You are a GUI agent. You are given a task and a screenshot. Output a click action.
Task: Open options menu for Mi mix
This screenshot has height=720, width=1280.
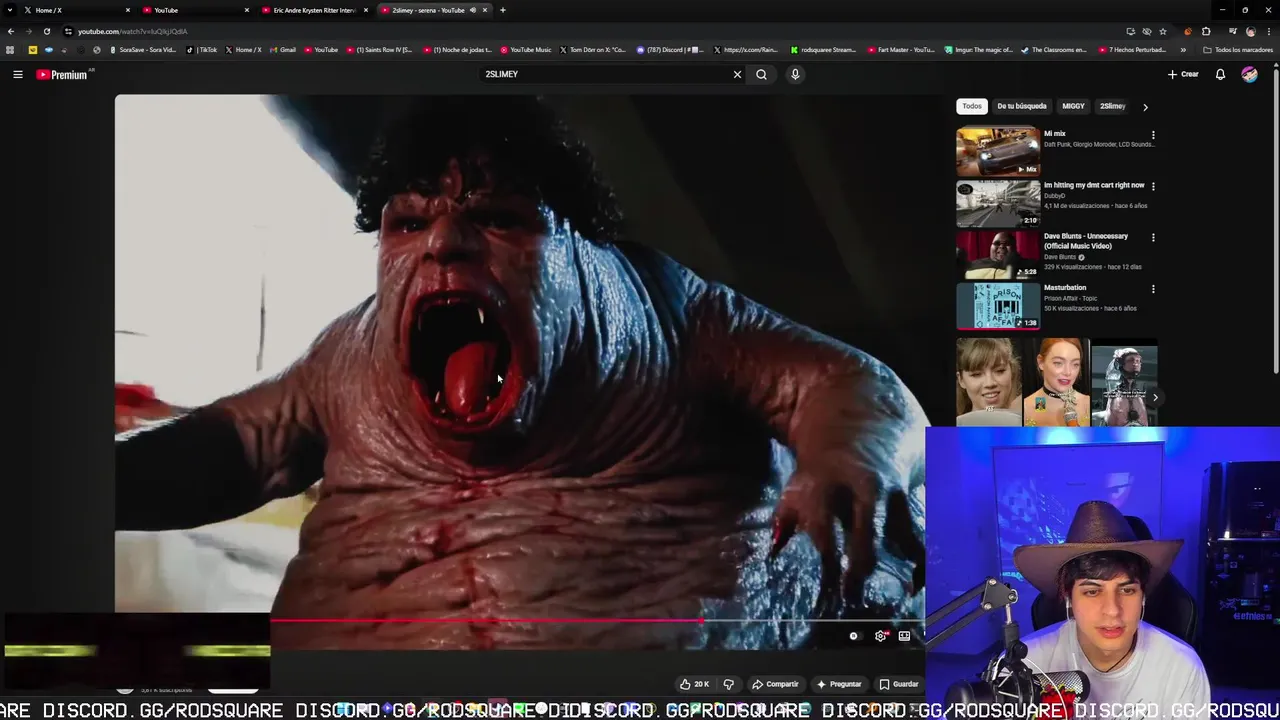pos(1153,134)
